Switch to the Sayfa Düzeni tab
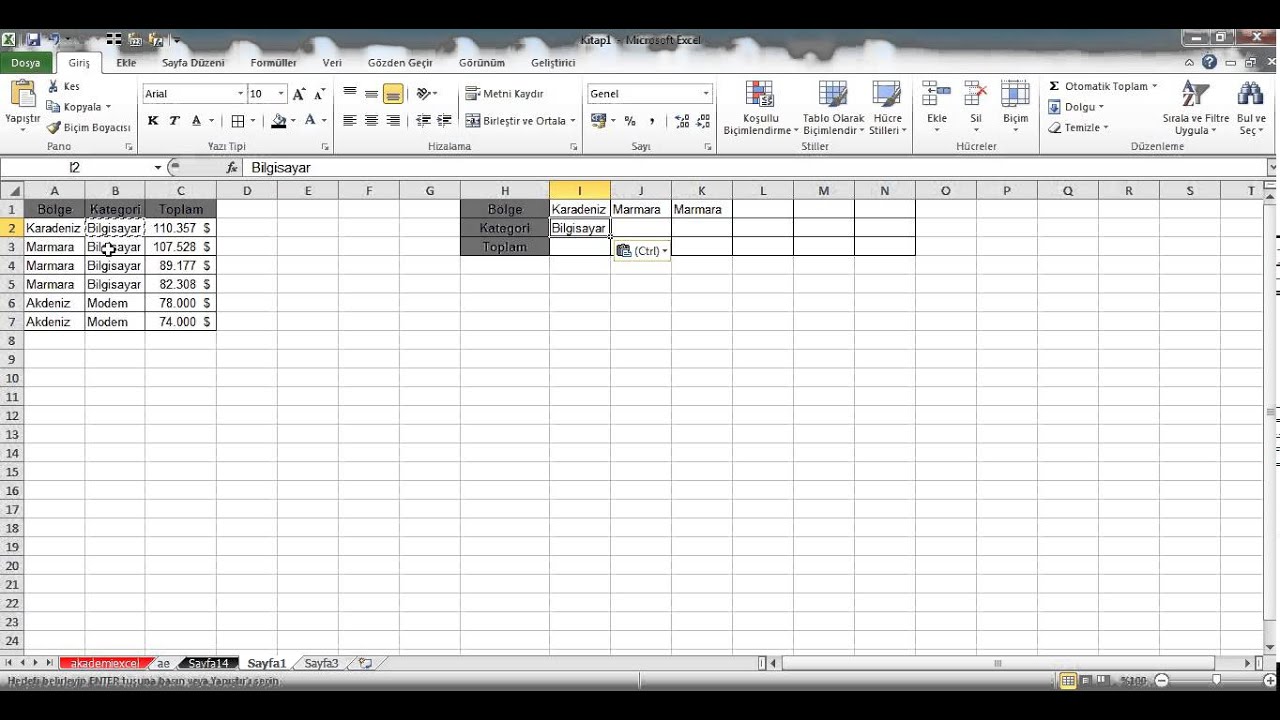This screenshot has height=720, width=1280. [194, 62]
